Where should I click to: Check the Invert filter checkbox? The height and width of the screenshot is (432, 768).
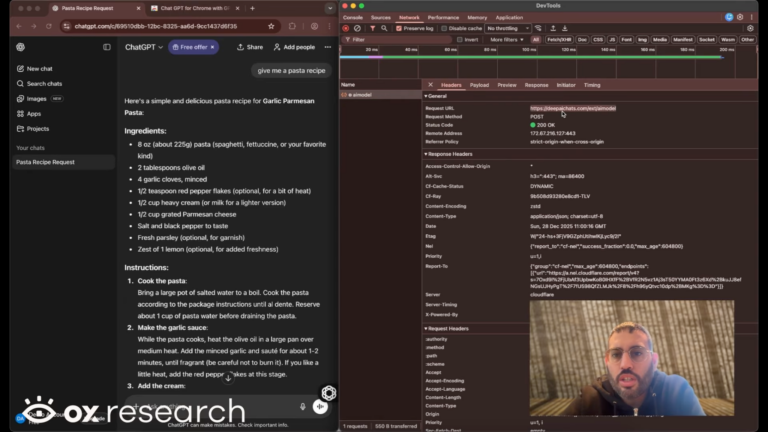[459, 40]
